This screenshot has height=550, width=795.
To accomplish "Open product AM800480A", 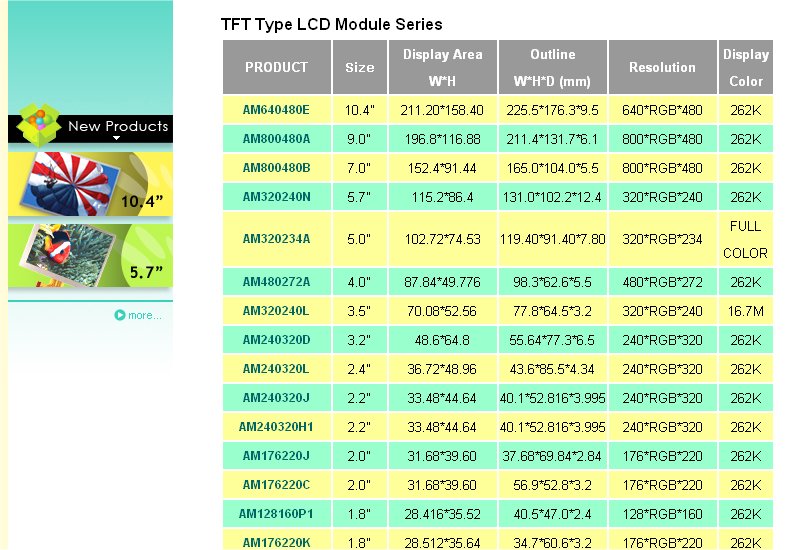I will [276, 138].
